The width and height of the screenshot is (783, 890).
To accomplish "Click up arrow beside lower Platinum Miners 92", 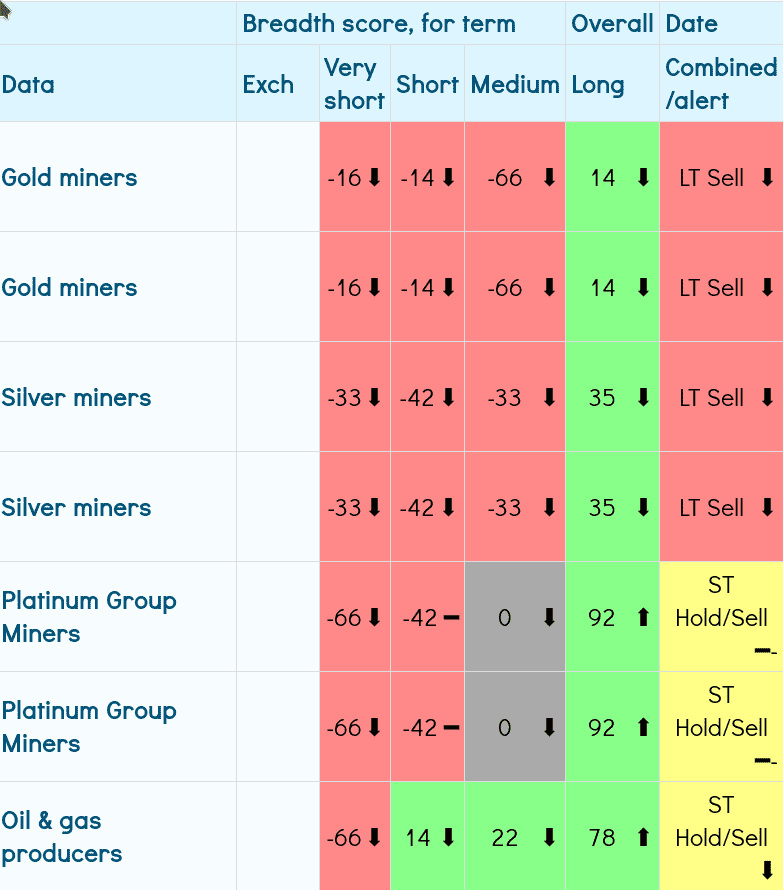I will point(643,728).
